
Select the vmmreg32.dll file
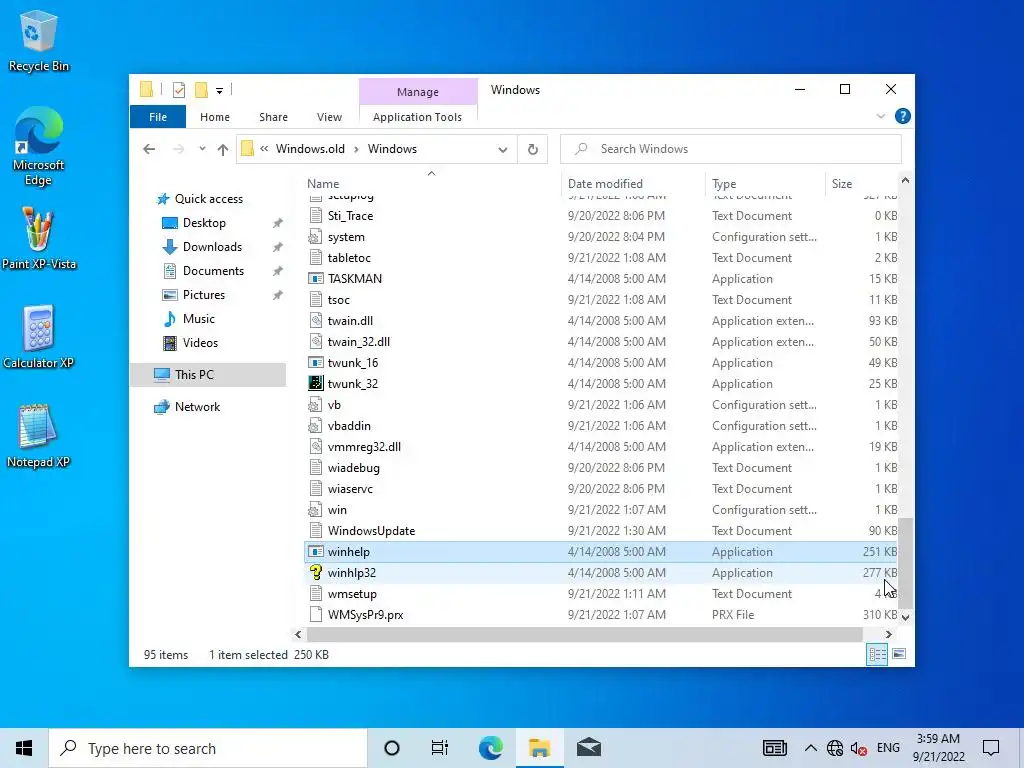601,447
